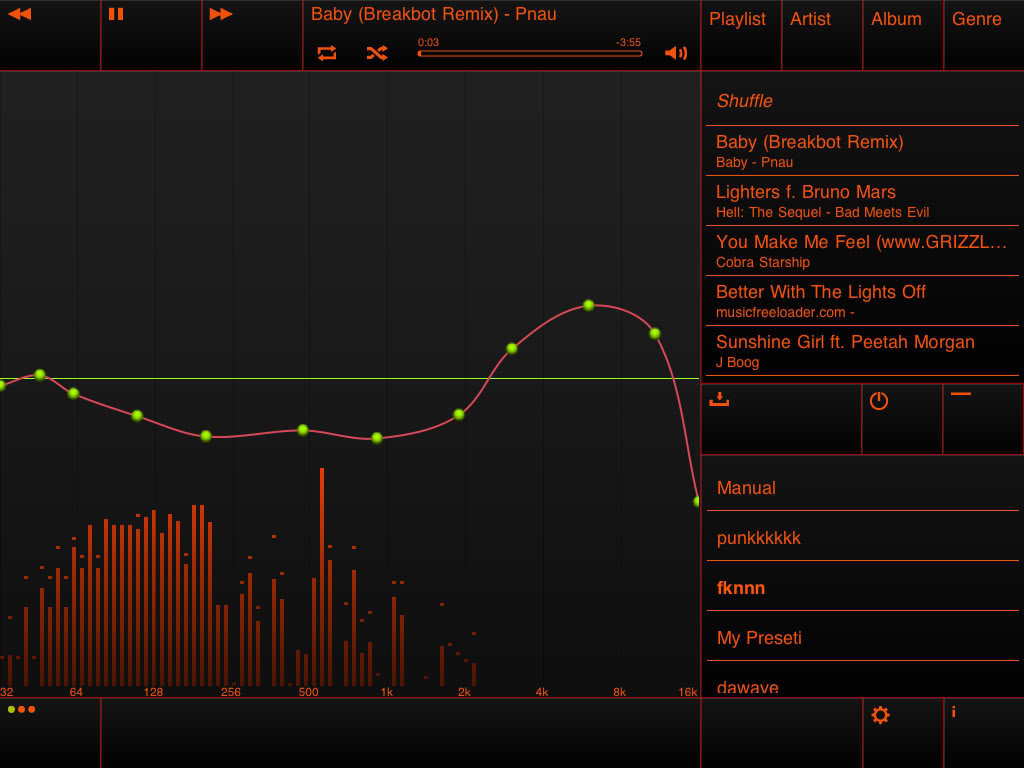1024x768 pixels.
Task: Select the My Preseti preset
Action: pyautogui.click(x=862, y=637)
